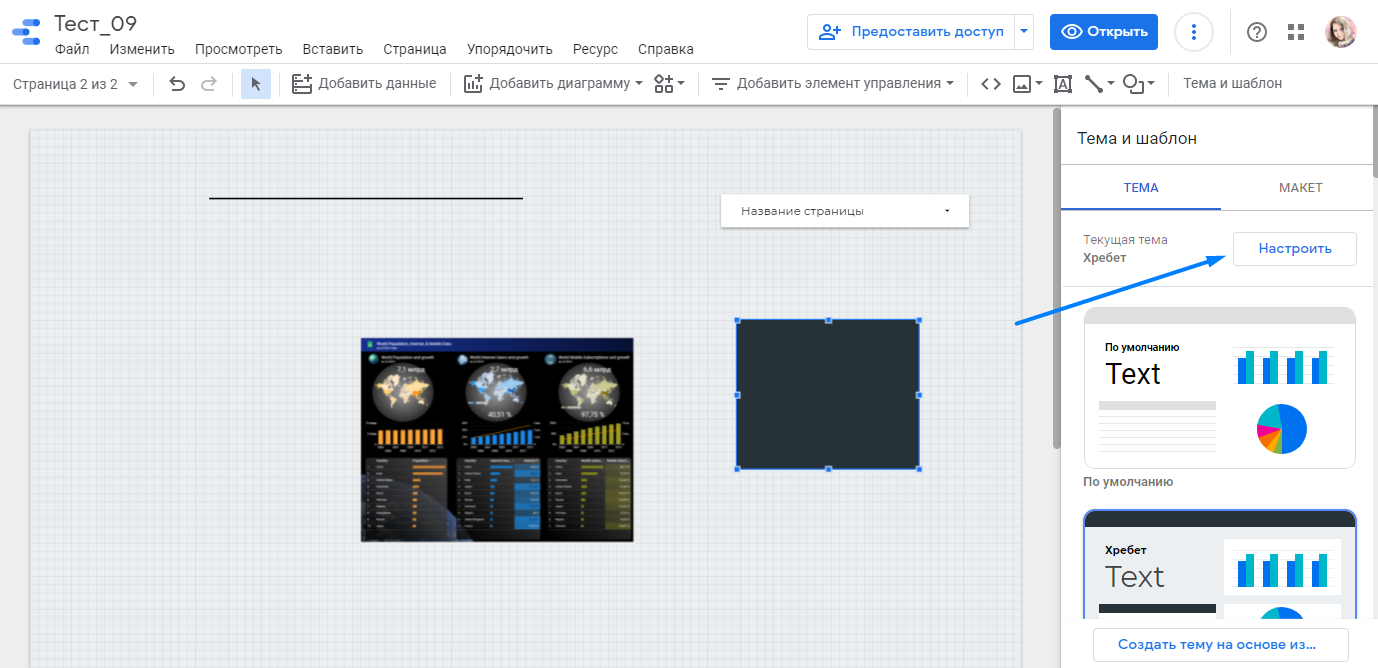
Task: Open the 'Название страницы' dropdown control
Action: click(x=845, y=211)
